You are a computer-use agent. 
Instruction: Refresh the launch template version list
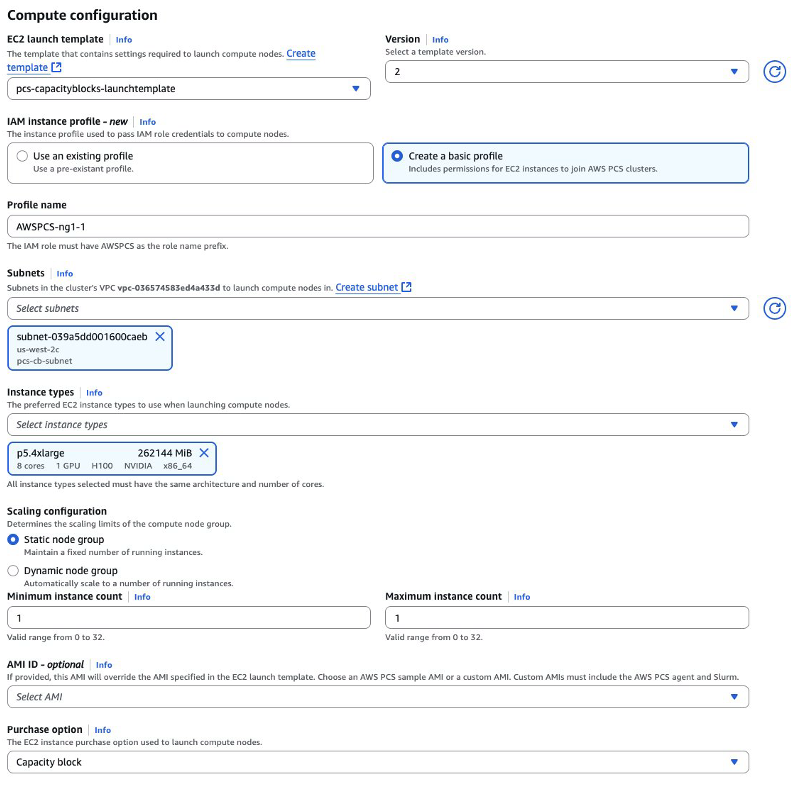[774, 72]
